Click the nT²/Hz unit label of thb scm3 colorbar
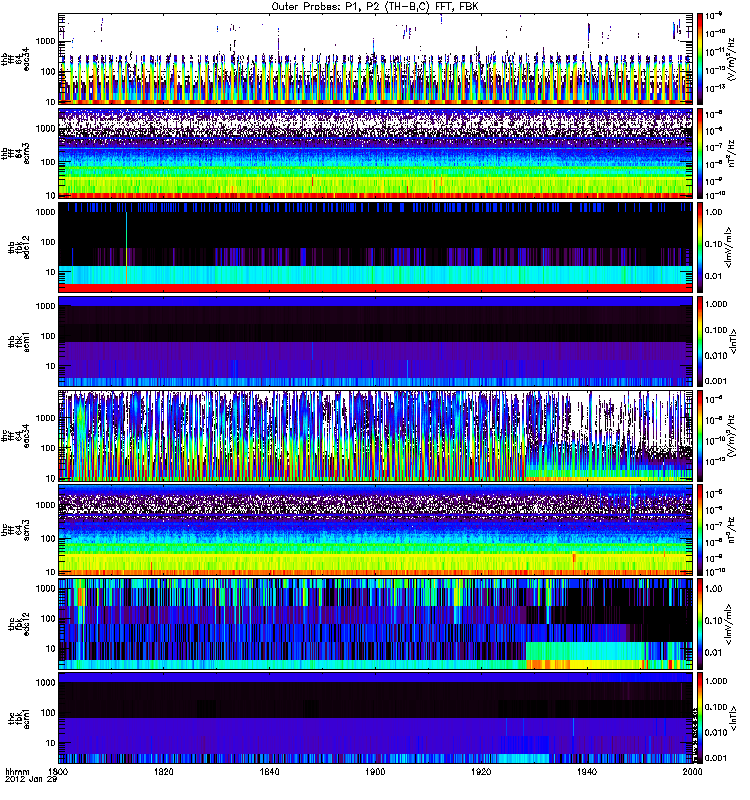This screenshot has width=750, height=800. [x=731, y=153]
